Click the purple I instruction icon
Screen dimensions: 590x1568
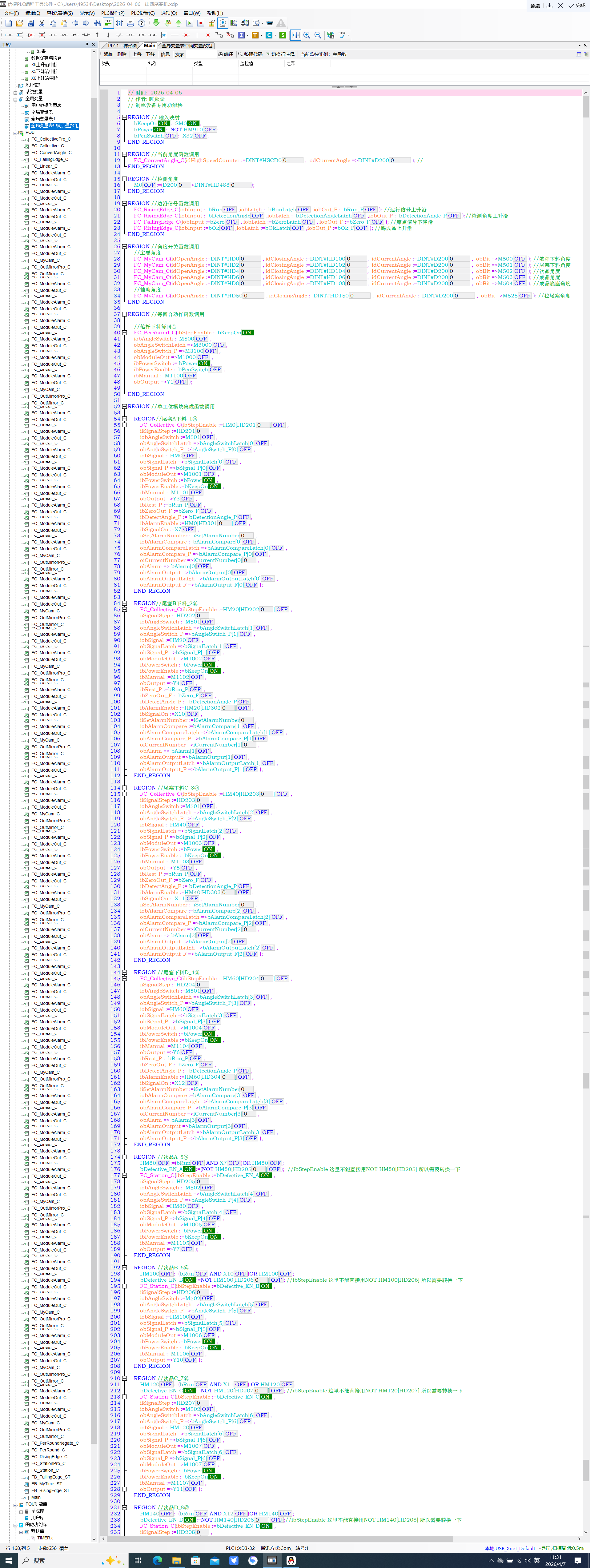click(x=241, y=35)
